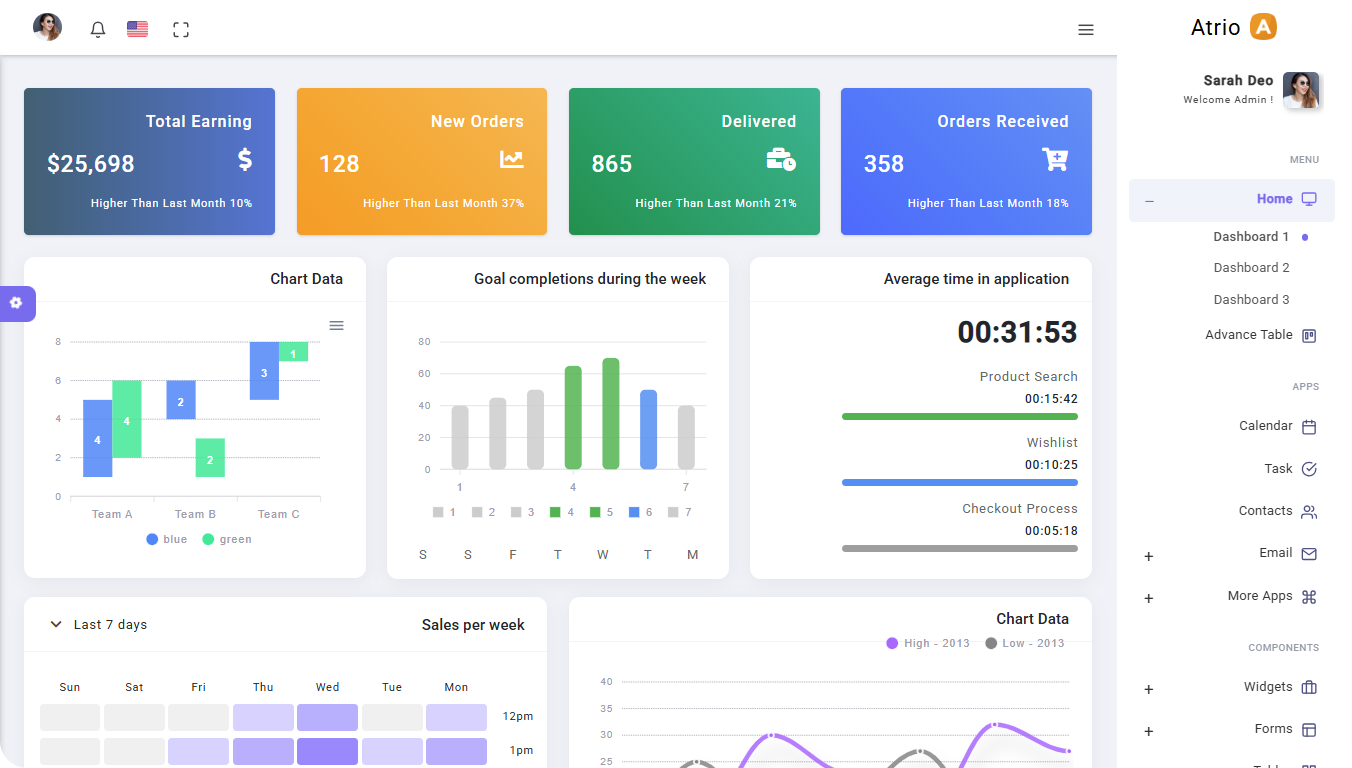The width and height of the screenshot is (1352, 768).
Task: Open the Chart Data bar chart menu icon
Action: pyautogui.click(x=337, y=325)
